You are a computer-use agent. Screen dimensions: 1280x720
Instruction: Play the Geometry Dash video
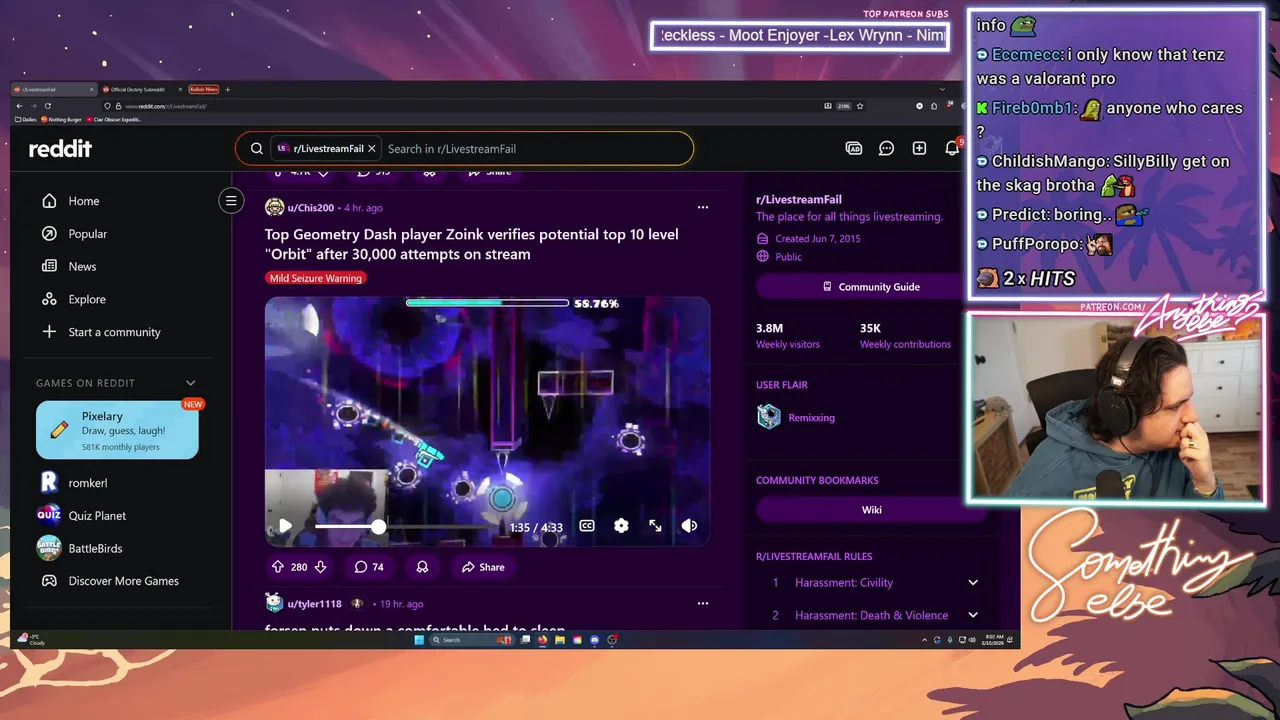(285, 526)
